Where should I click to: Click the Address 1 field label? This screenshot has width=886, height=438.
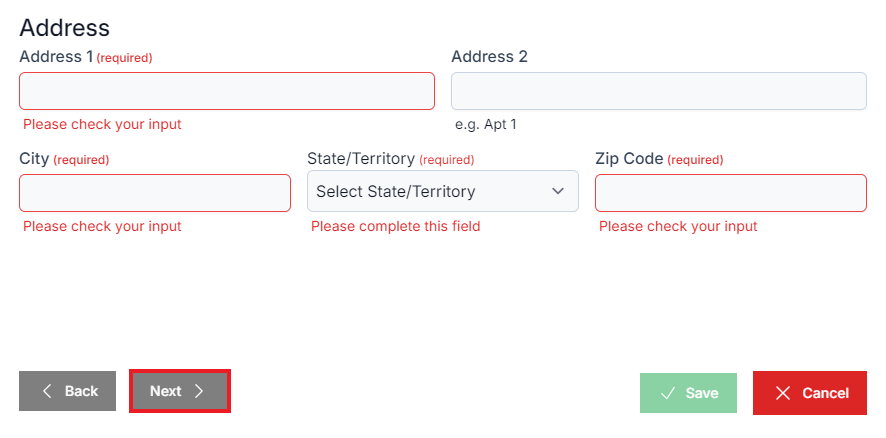56,57
